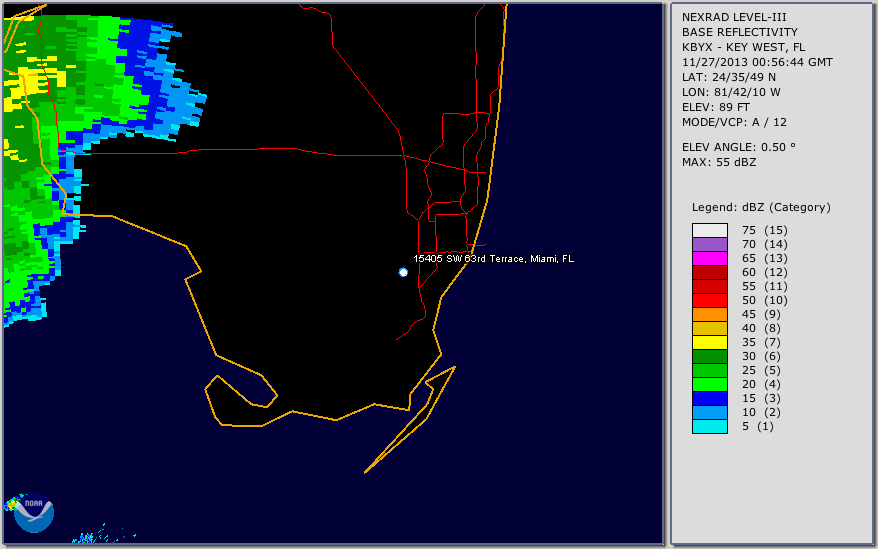The image size is (878, 549).
Task: Click the 5 (1) legend label
Action: pos(758,426)
